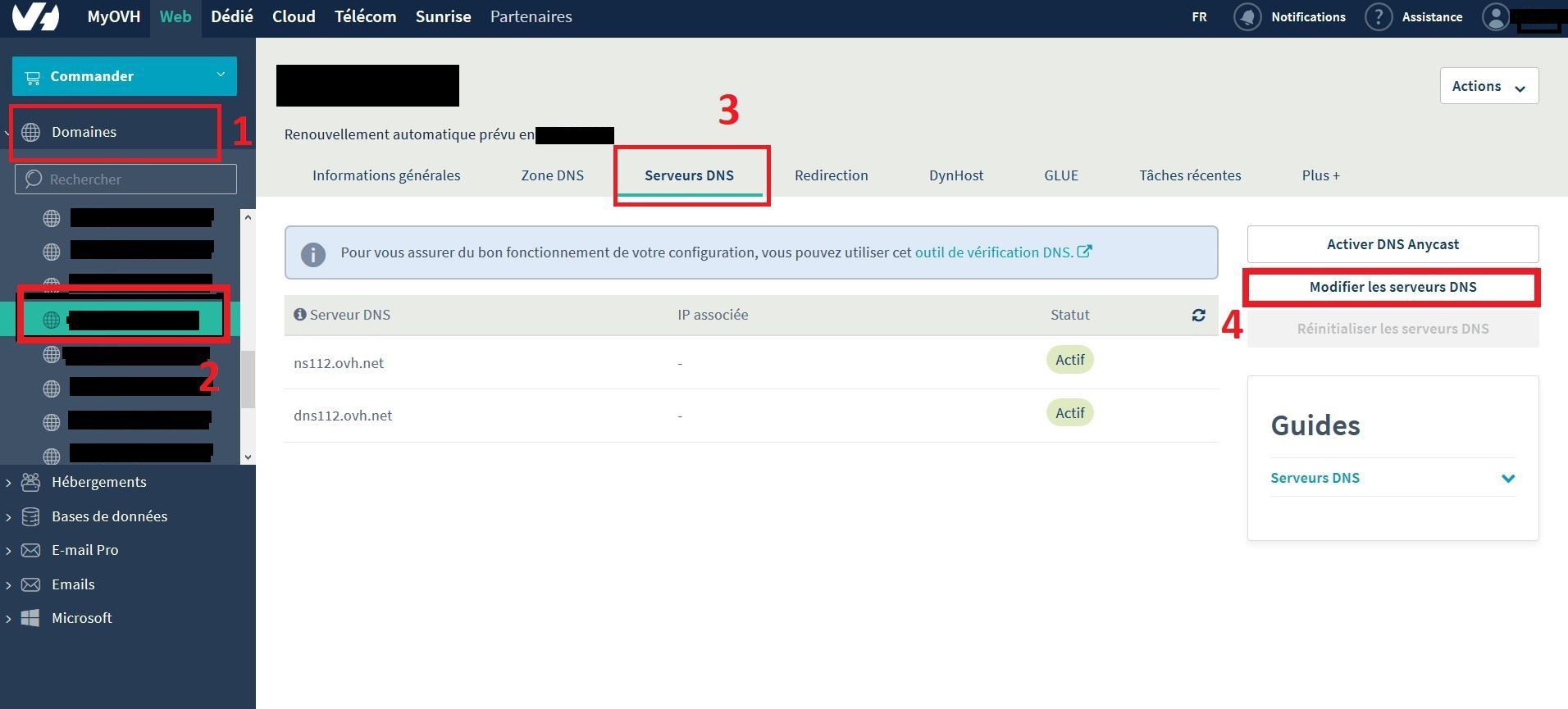Open the user account avatar icon
Viewport: 1568px width, 709px height.
pyautogui.click(x=1496, y=17)
